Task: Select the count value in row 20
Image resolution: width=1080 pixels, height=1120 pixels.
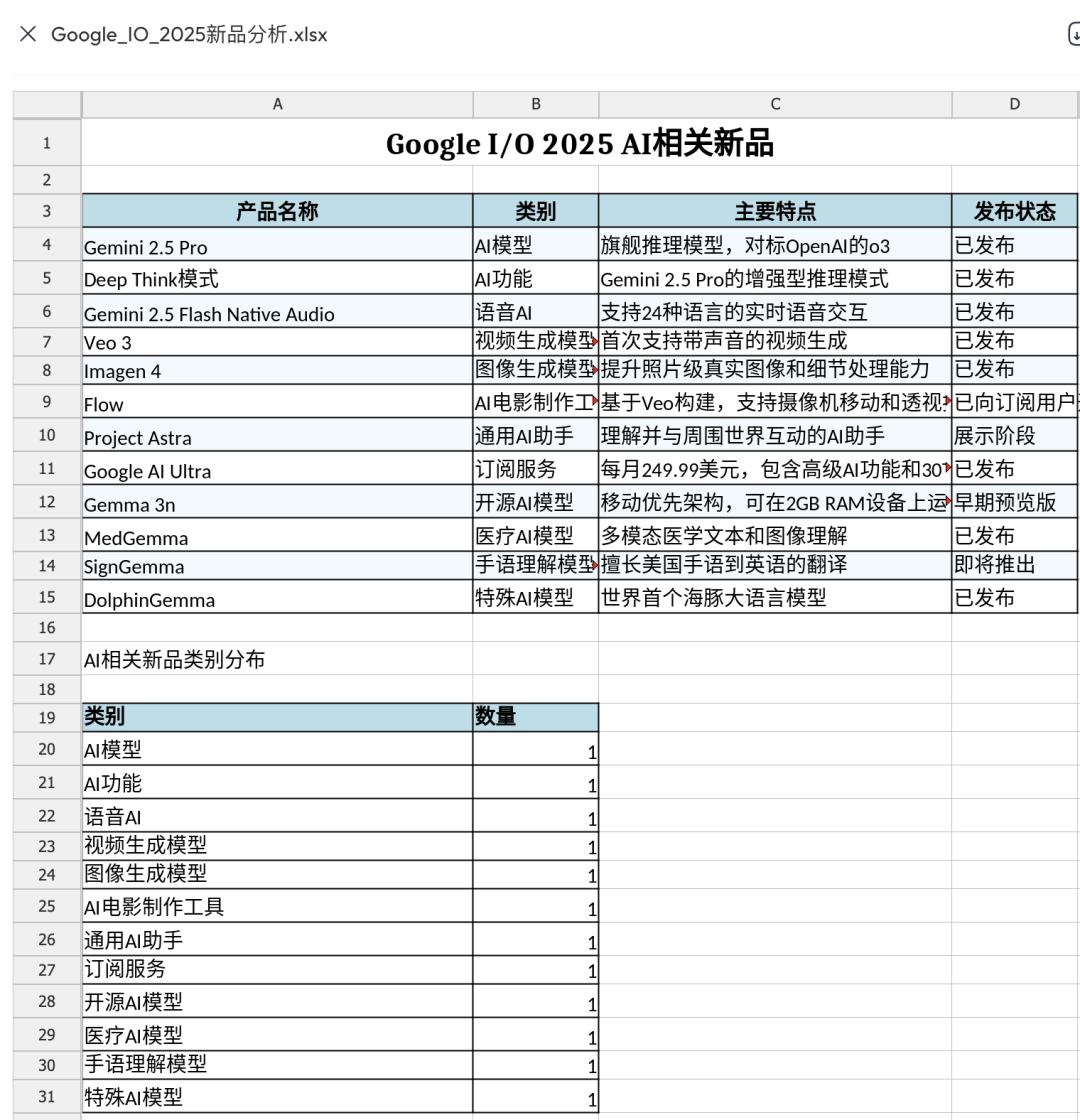Action: (x=536, y=749)
